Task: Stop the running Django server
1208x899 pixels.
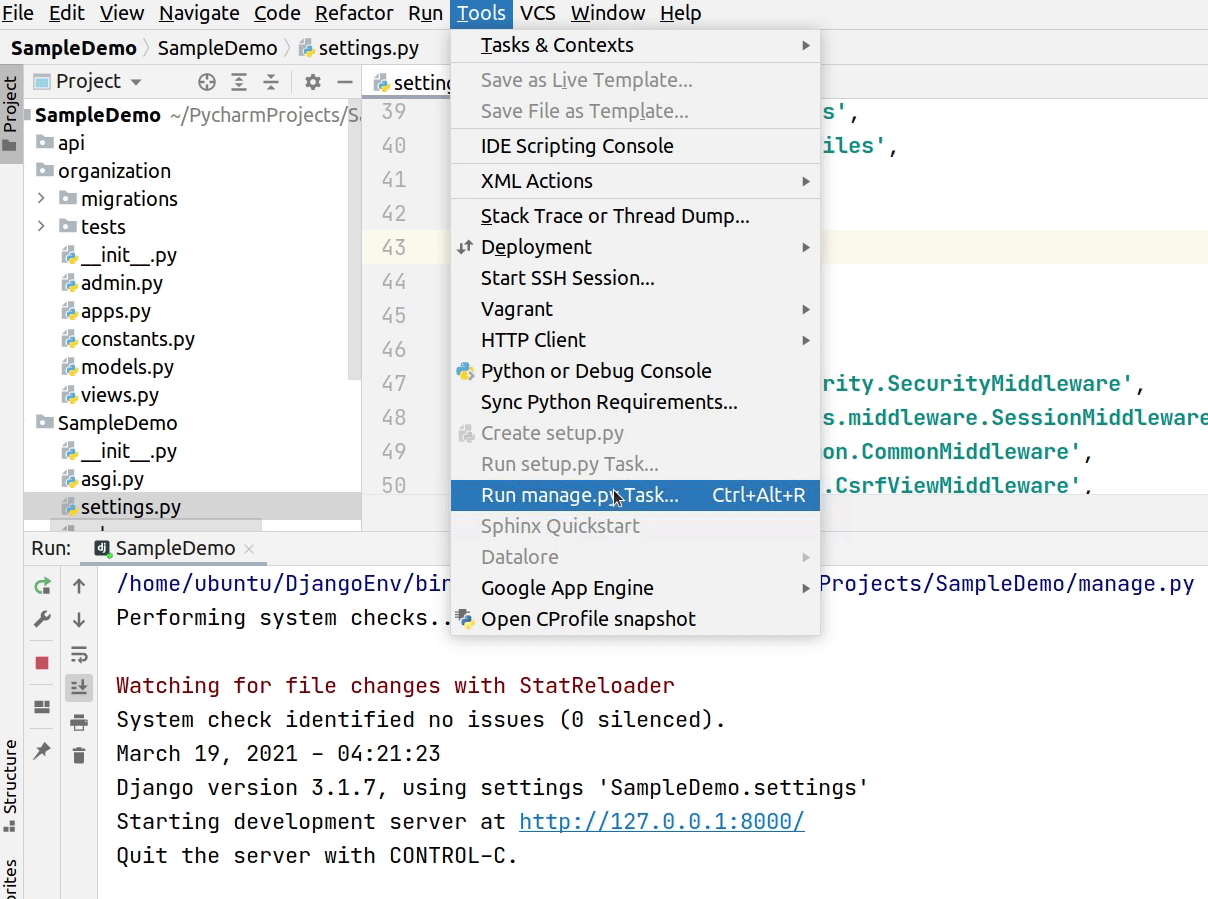Action: point(42,661)
